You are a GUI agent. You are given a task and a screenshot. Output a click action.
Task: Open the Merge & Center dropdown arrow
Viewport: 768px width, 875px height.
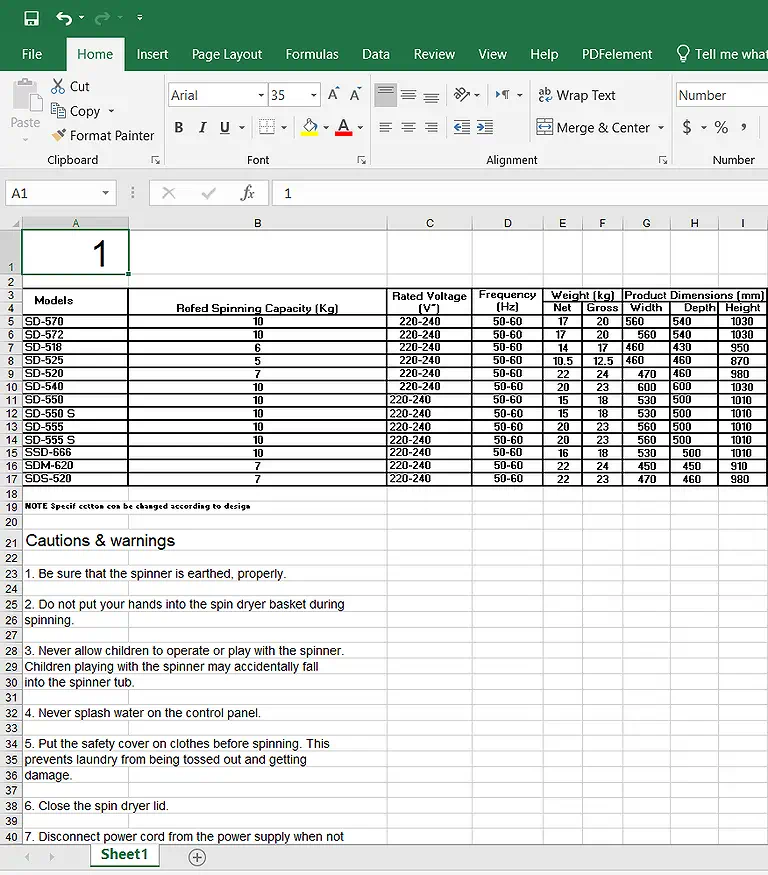coord(661,128)
